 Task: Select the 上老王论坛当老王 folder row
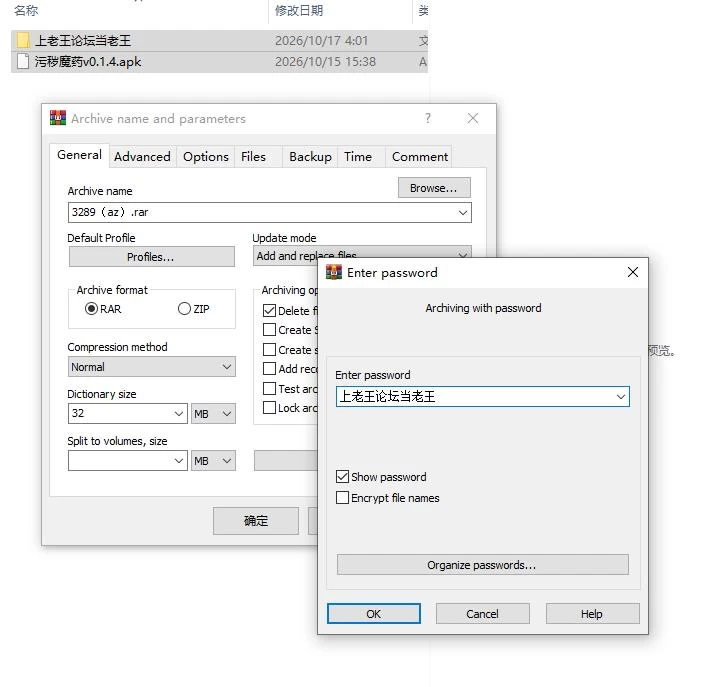[x=219, y=40]
